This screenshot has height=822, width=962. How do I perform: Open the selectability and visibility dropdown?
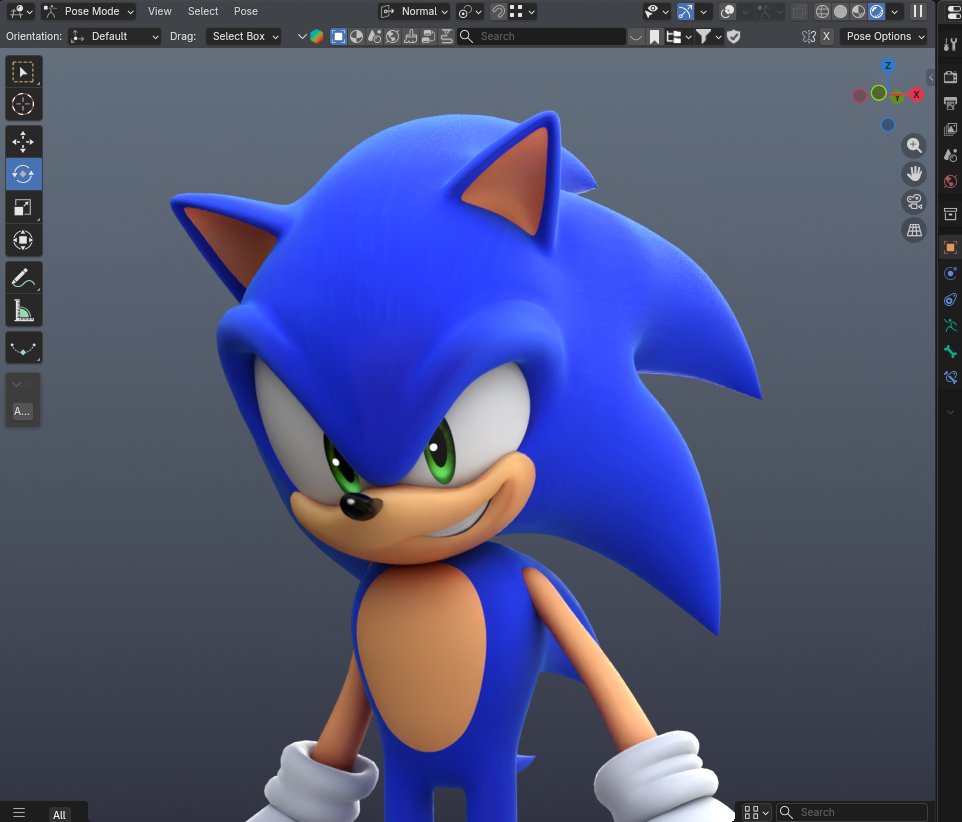click(656, 11)
